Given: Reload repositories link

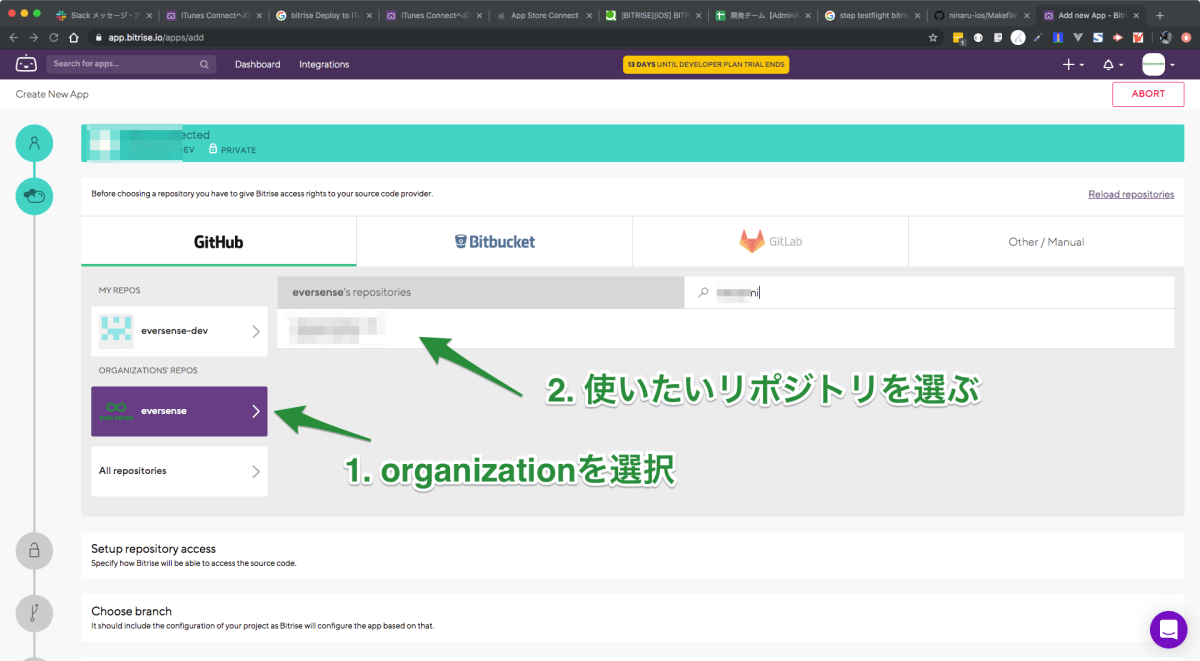Looking at the screenshot, I should click(x=1131, y=194).
